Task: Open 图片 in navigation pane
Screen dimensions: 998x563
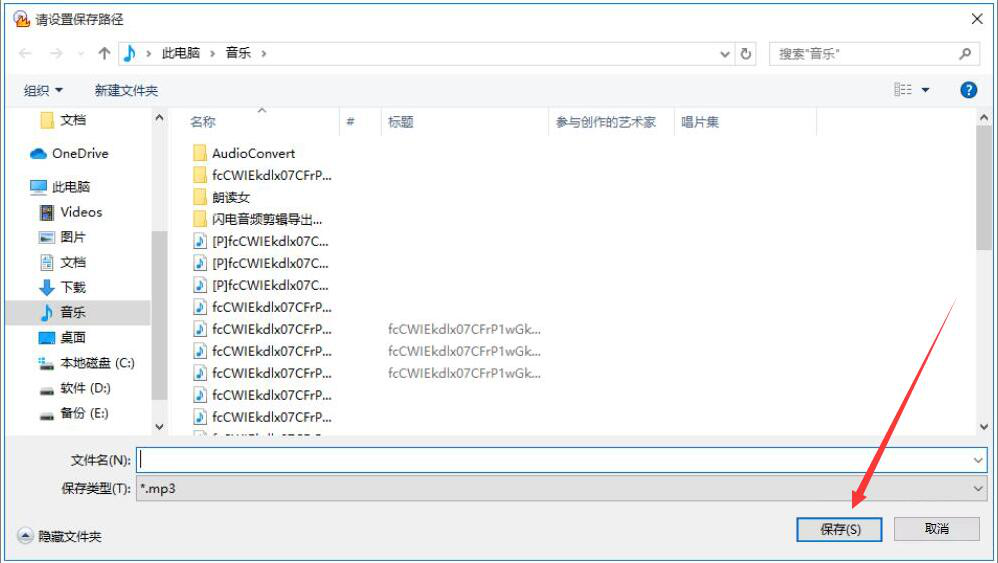Action: coord(62,237)
